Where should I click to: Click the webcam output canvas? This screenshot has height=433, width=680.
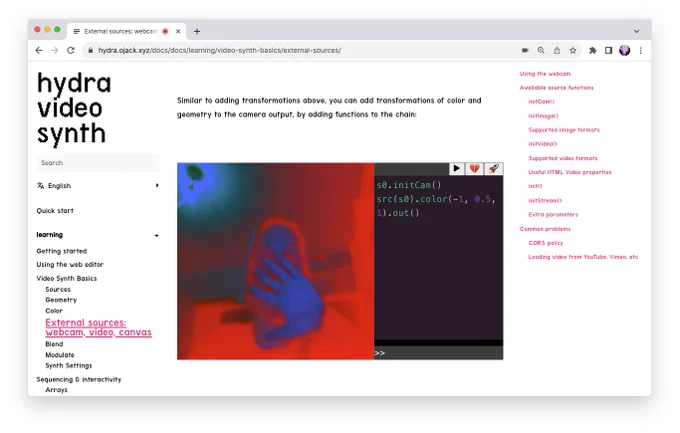click(x=275, y=261)
